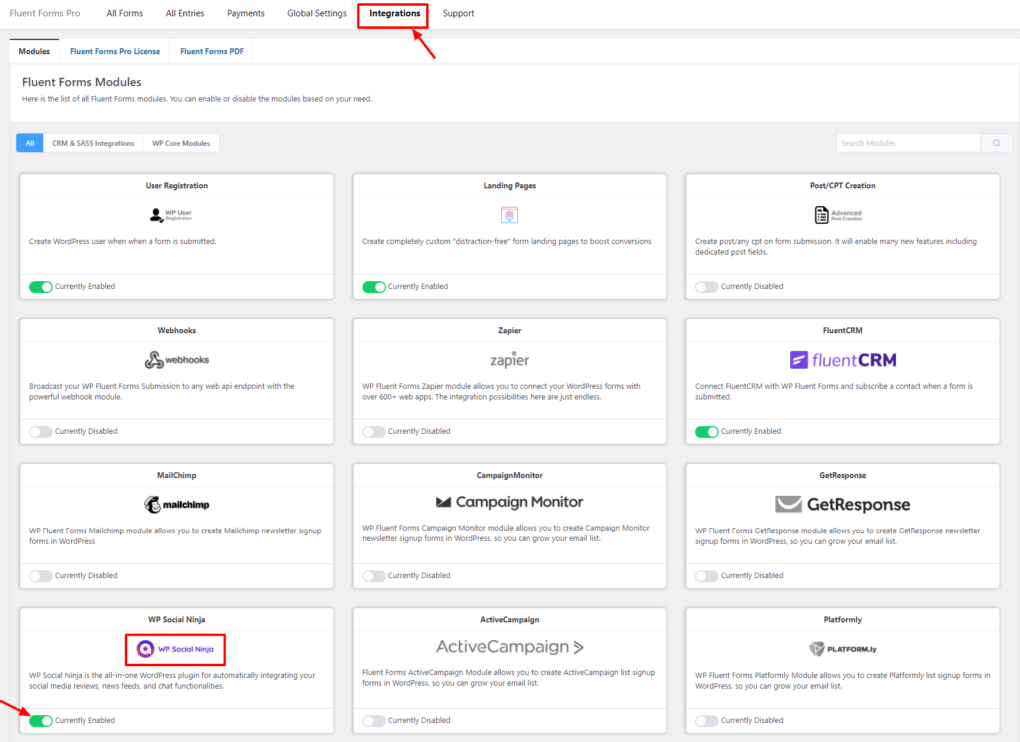This screenshot has width=1020, height=742.
Task: Enable the ActiveCampaign module toggle
Action: [x=373, y=721]
